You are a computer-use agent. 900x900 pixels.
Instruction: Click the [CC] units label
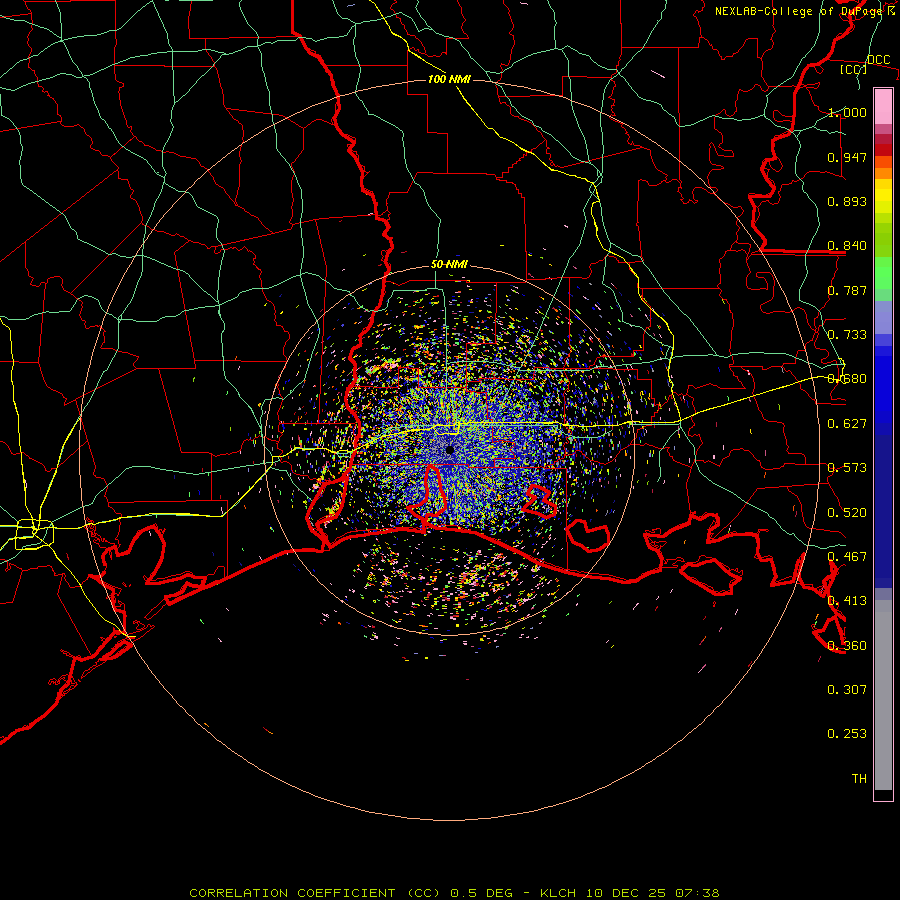854,69
